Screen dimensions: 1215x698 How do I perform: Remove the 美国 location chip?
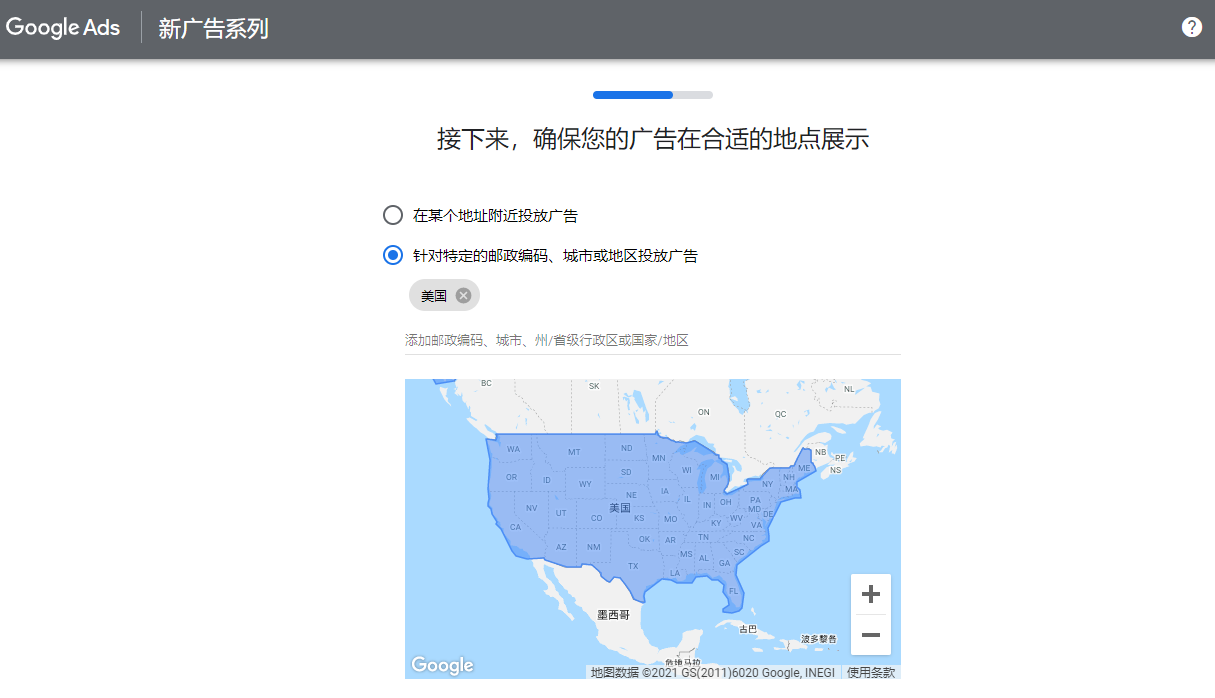point(463,295)
